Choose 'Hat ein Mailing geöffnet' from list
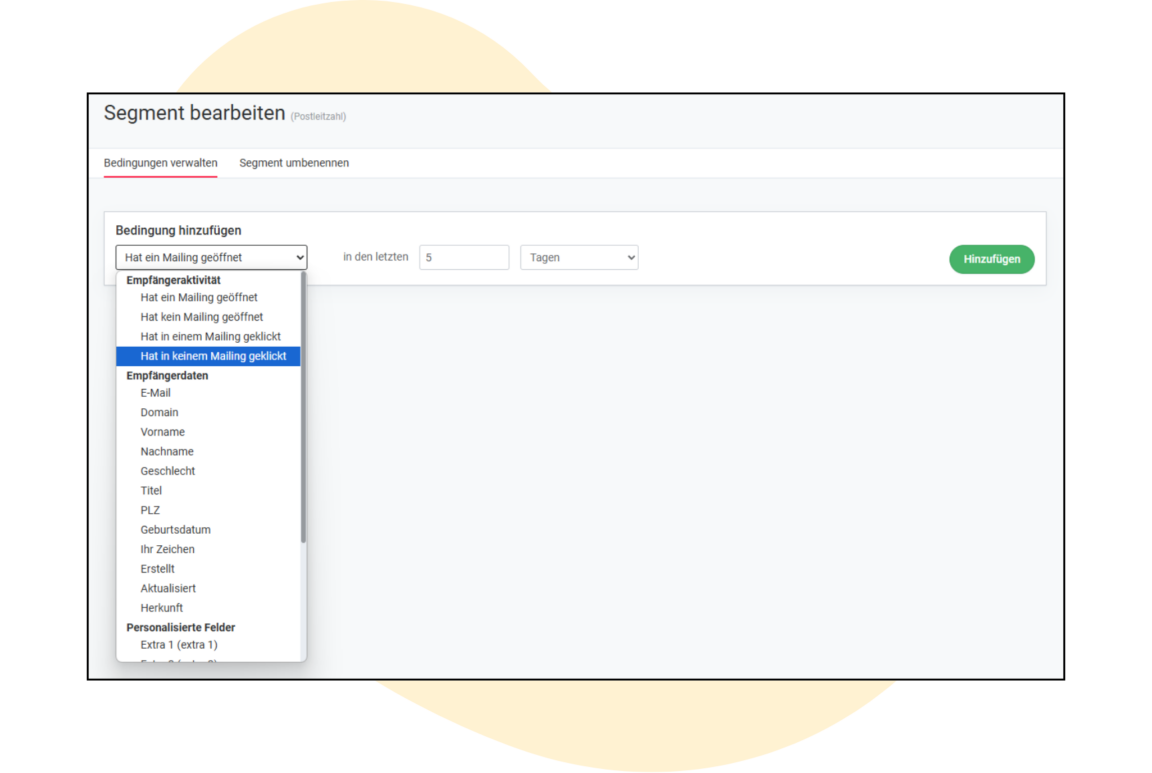The height and width of the screenshot is (773, 1152). tap(199, 297)
